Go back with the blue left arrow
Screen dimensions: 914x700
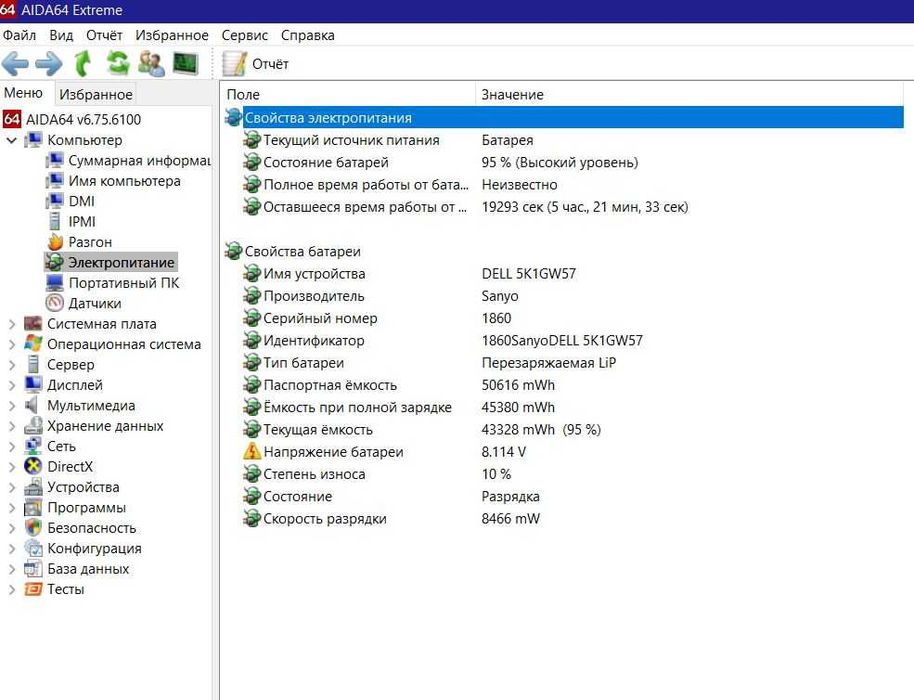click(x=15, y=64)
